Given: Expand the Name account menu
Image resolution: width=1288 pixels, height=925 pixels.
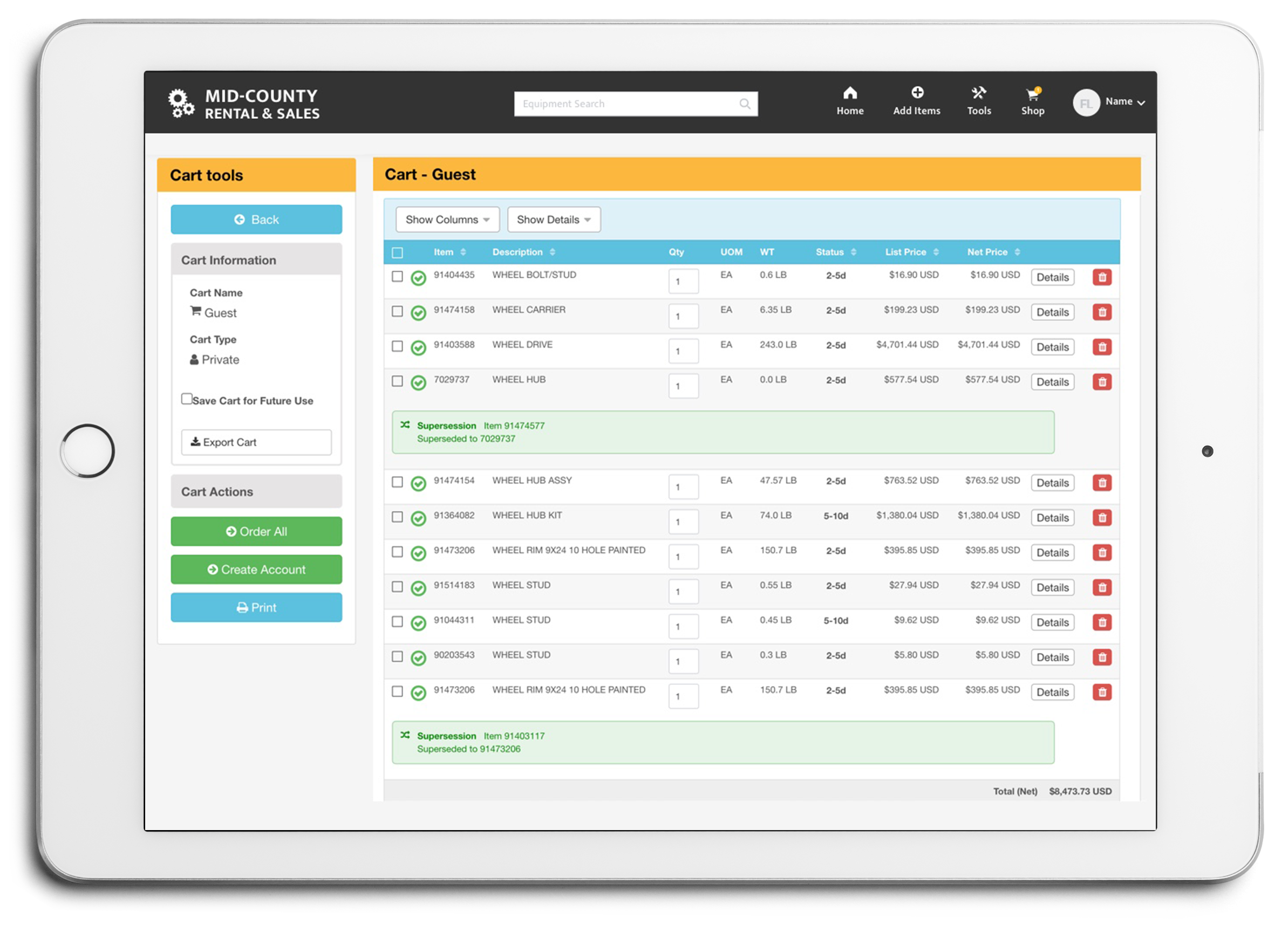Looking at the screenshot, I should pyautogui.click(x=1125, y=101).
